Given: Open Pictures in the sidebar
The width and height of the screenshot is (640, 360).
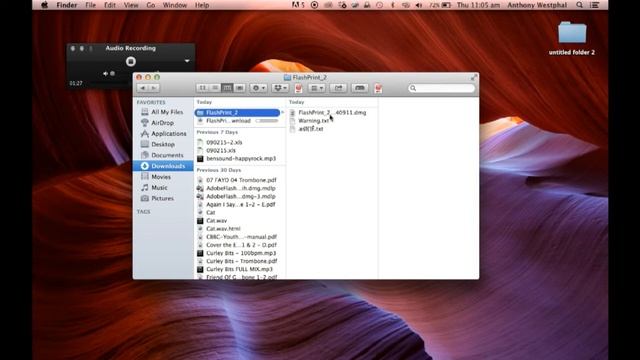Looking at the screenshot, I should point(163,198).
